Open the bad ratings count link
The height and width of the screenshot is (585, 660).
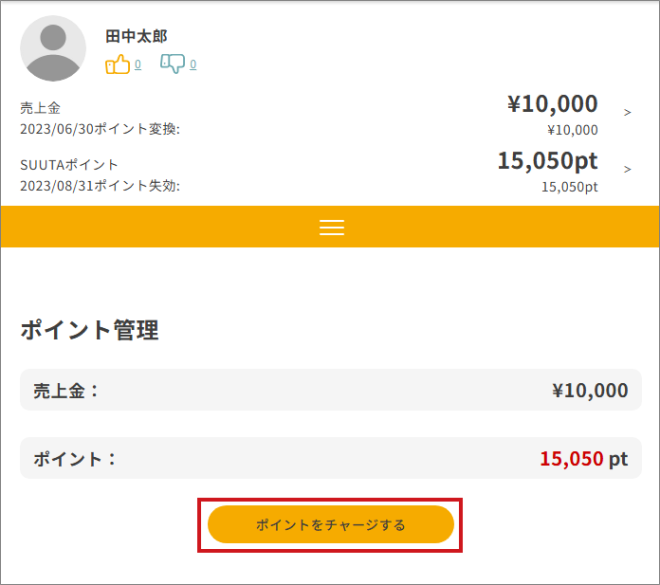[193, 64]
